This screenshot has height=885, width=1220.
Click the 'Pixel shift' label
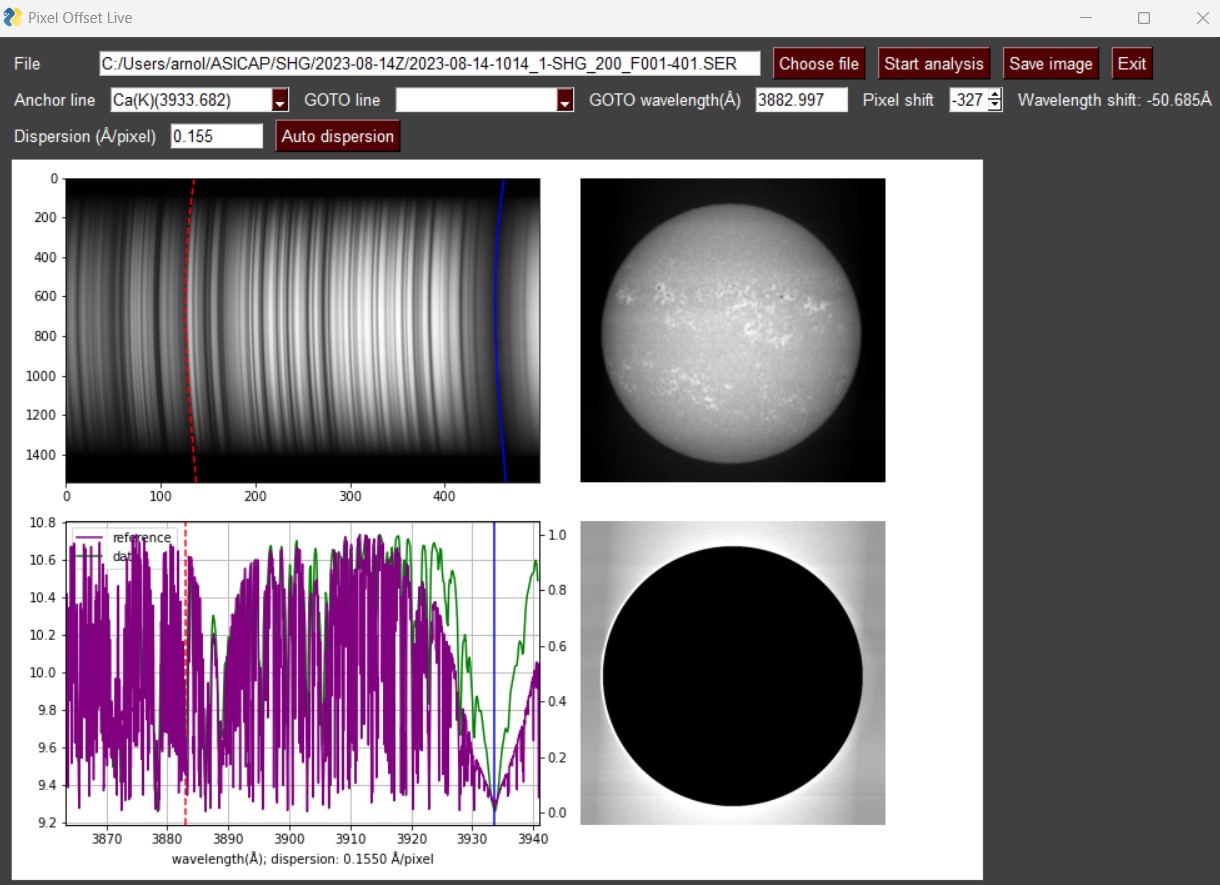(898, 100)
